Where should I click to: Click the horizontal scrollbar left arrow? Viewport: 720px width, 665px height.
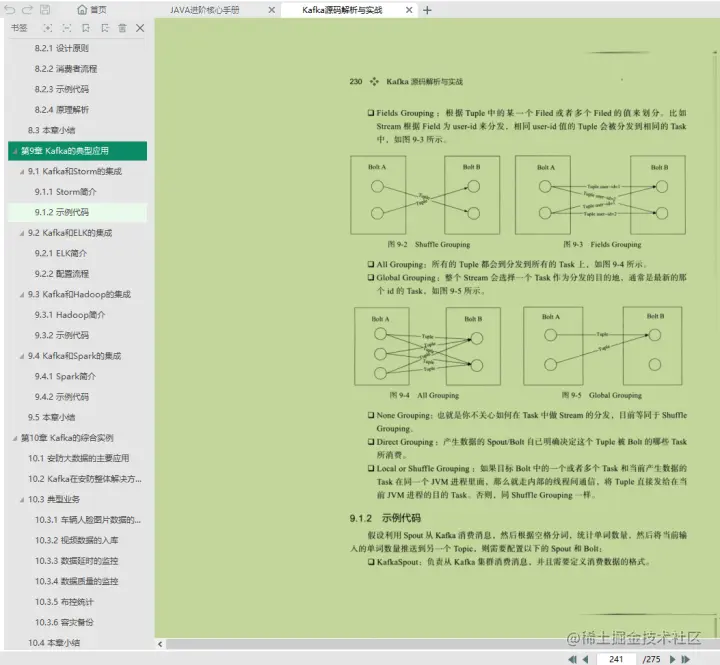coord(160,644)
